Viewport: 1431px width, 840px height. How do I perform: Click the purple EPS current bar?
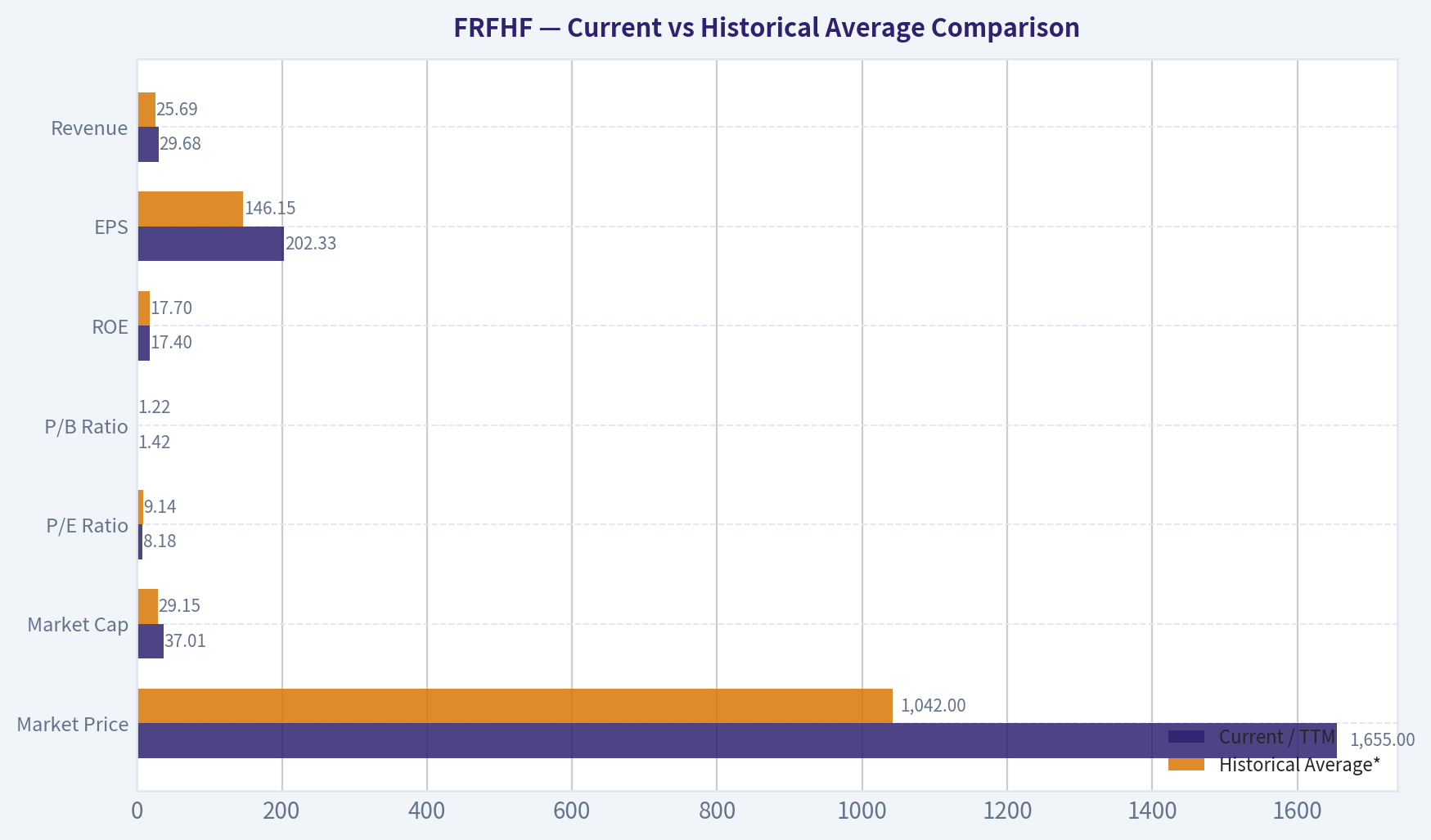point(211,244)
